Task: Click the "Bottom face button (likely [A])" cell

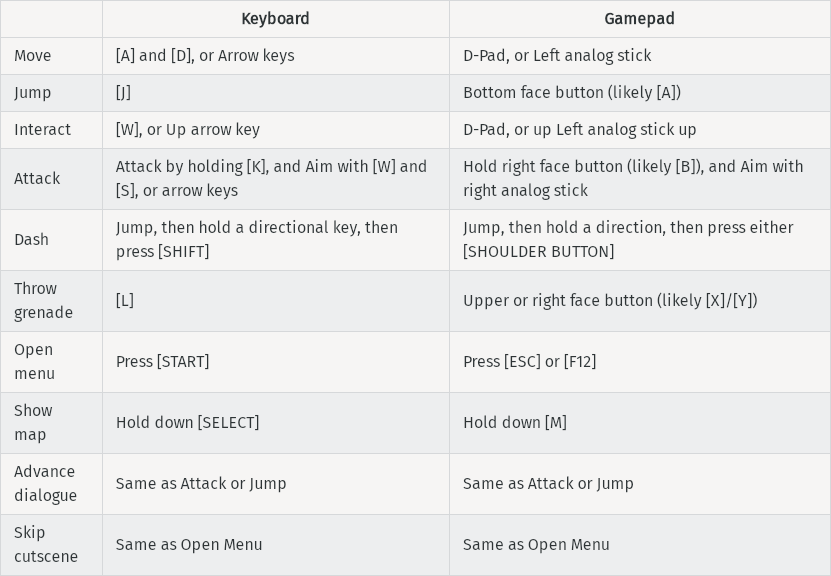Action: 572,93
